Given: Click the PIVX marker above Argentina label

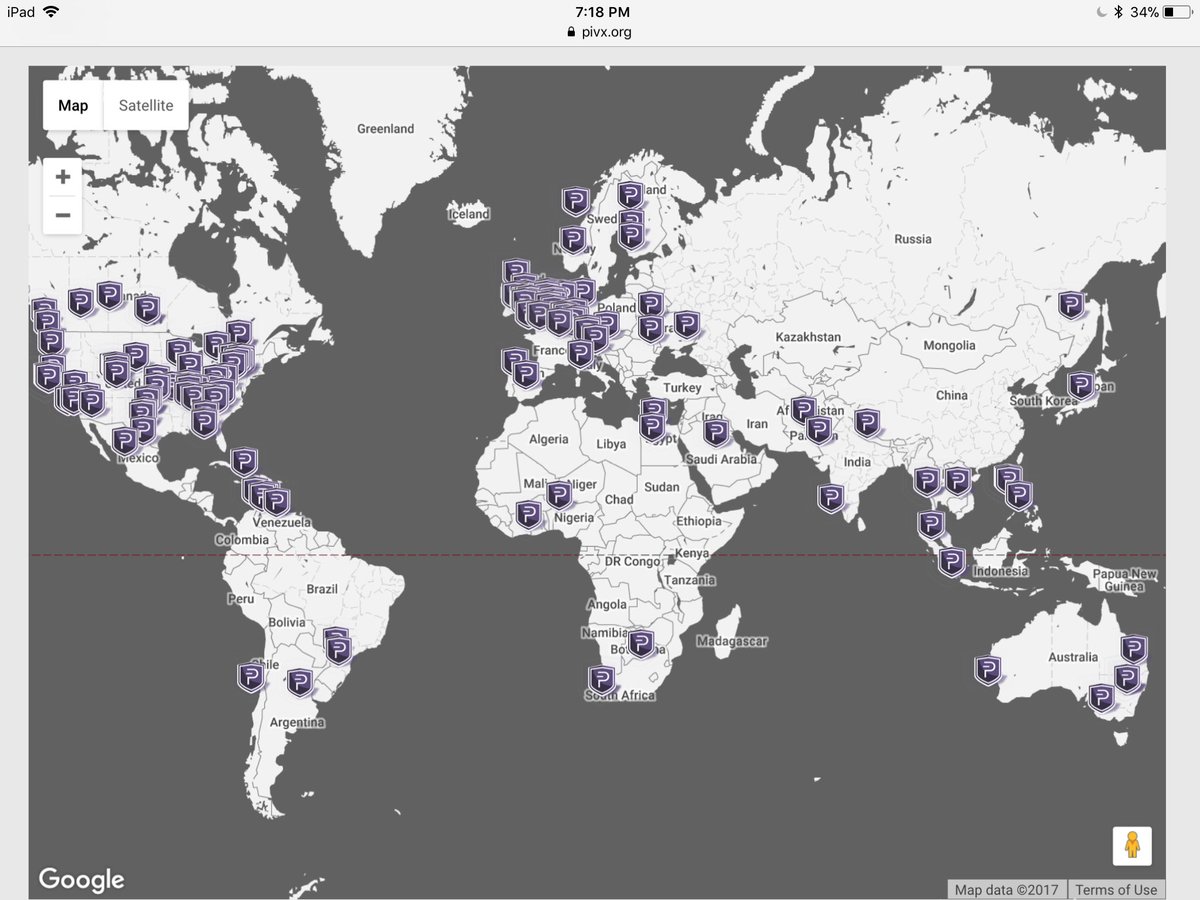Looking at the screenshot, I should [x=300, y=683].
